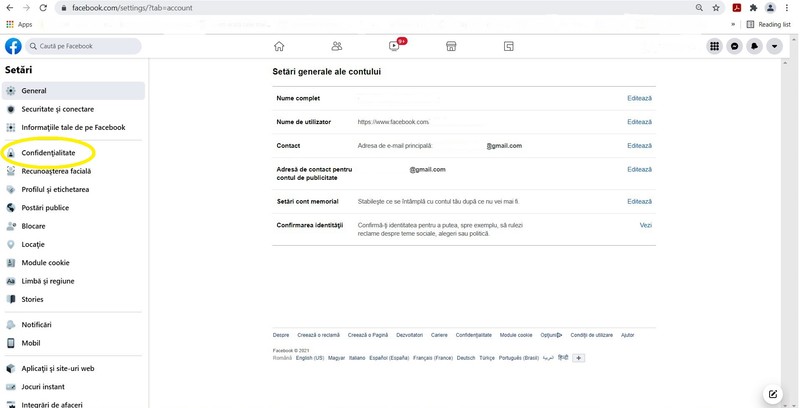
Task: Switch language to English (US)
Action: 310,358
